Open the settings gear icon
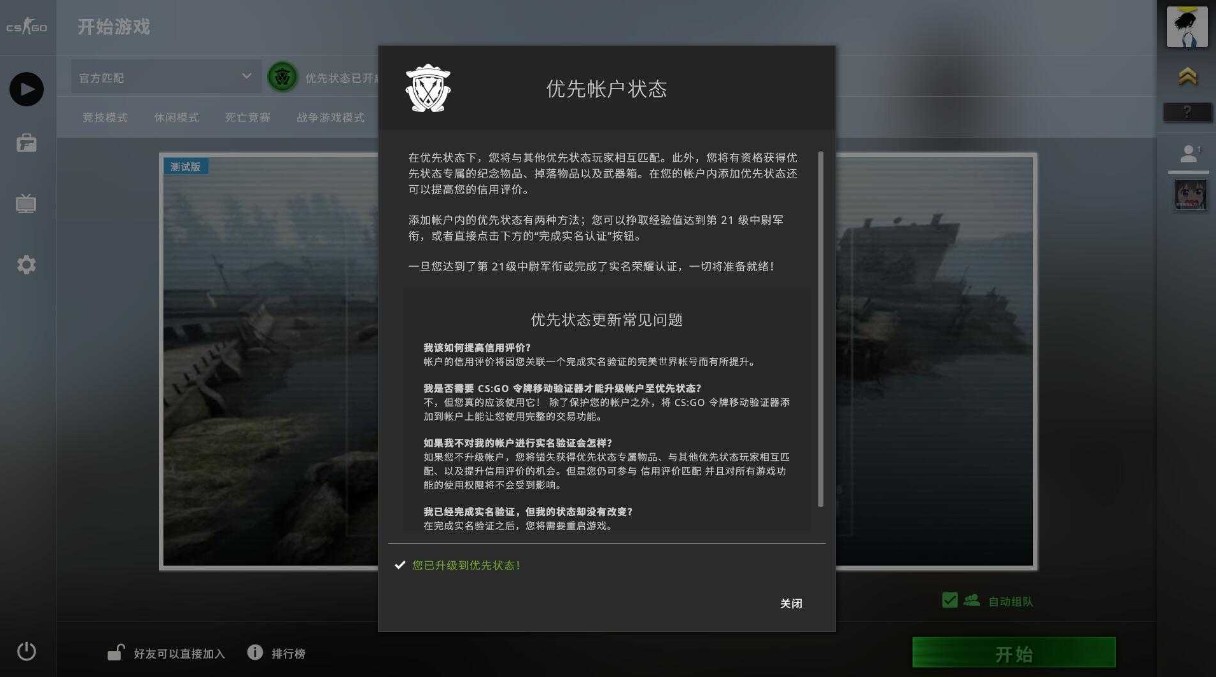 coord(26,265)
